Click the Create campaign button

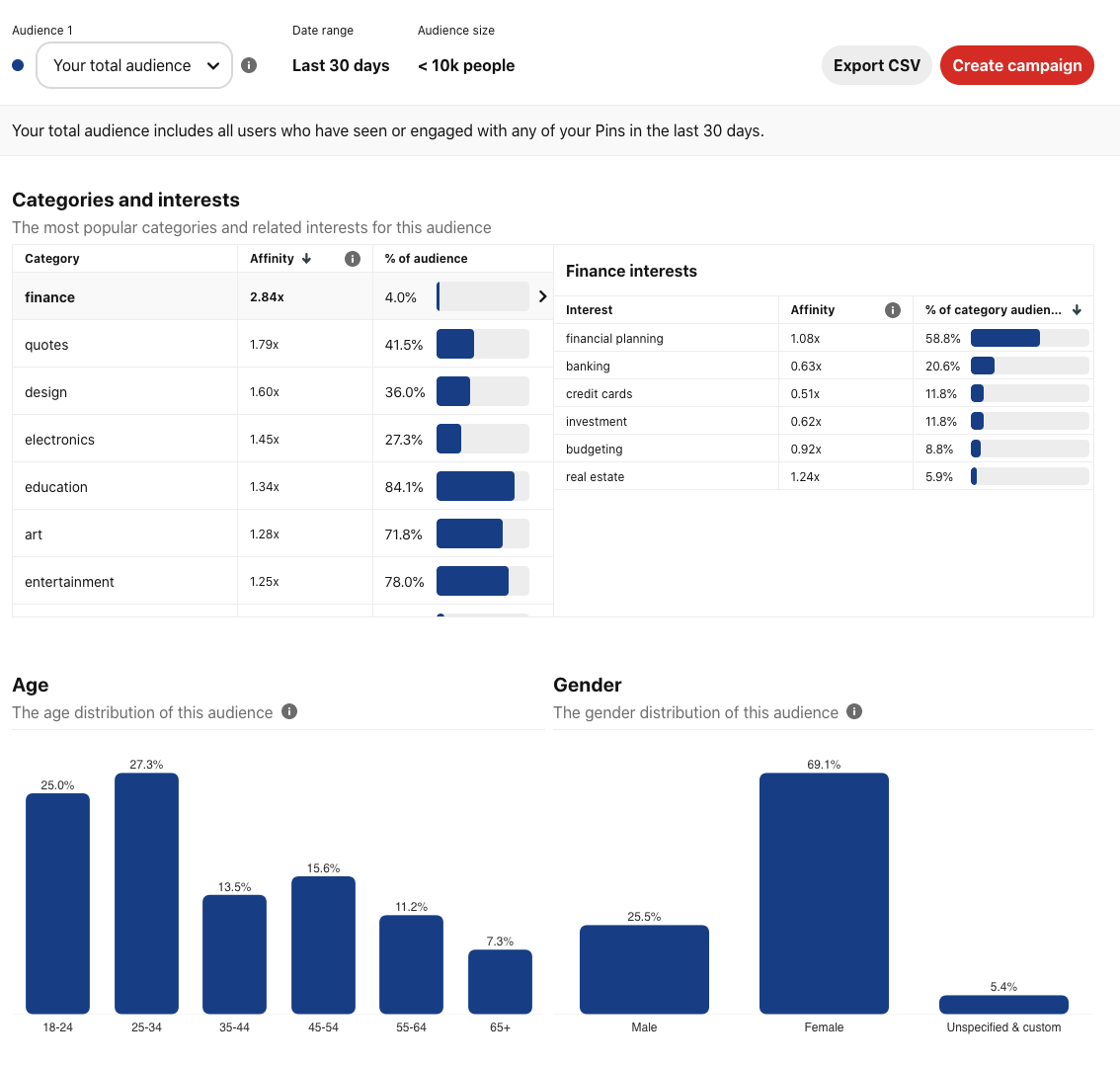[x=1016, y=65]
